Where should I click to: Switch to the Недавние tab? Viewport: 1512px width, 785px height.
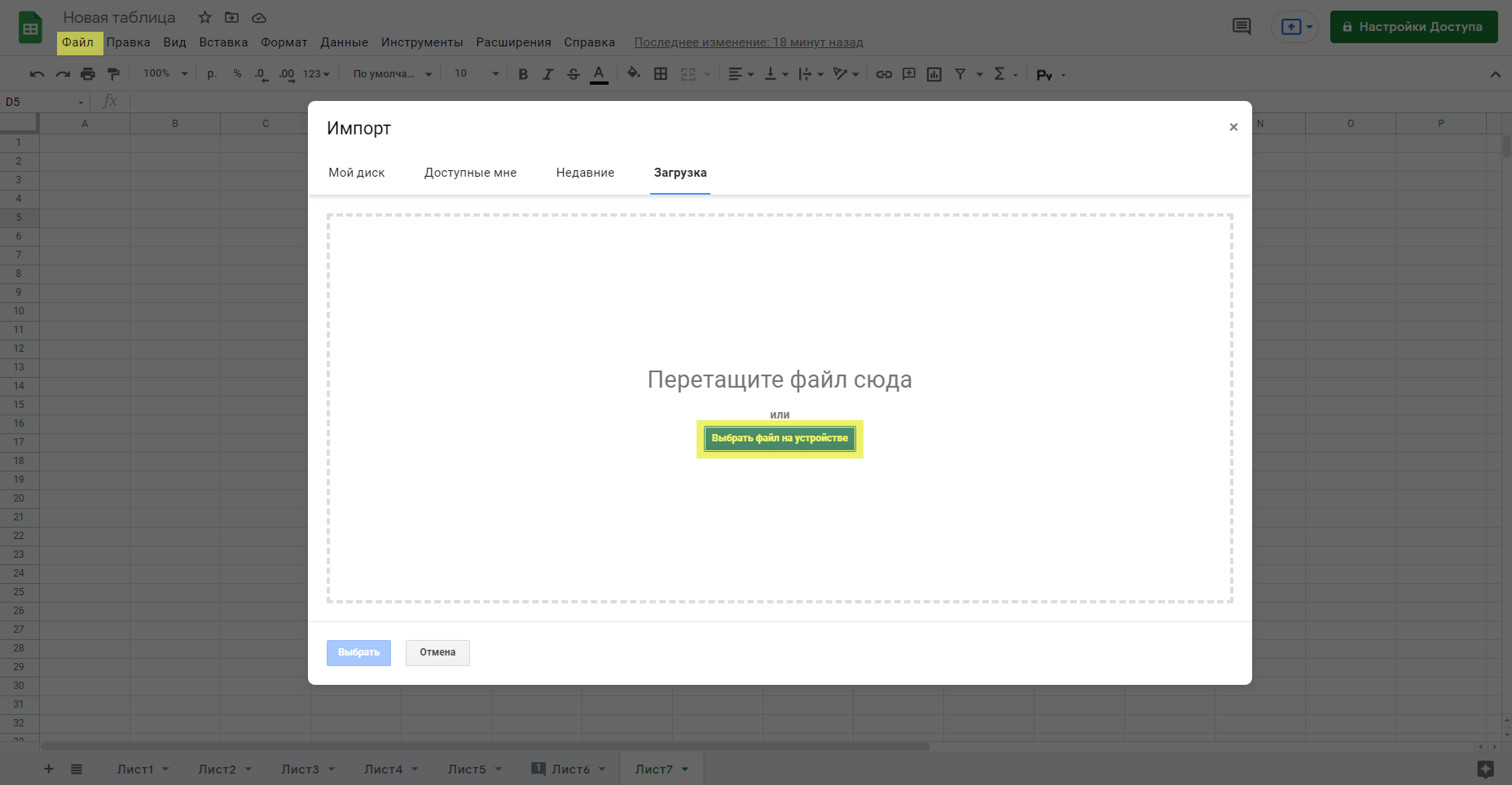(x=585, y=173)
